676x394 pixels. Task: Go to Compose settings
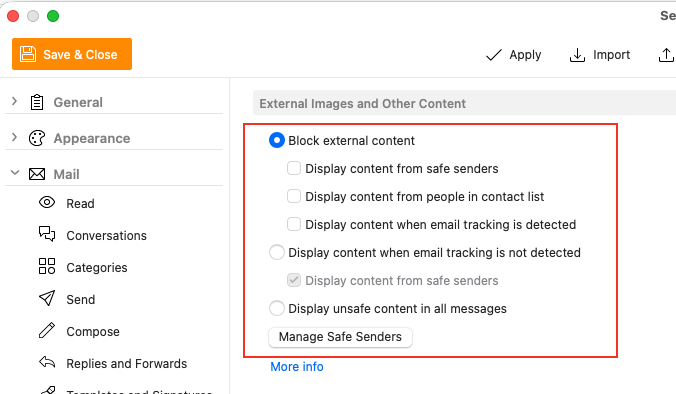pos(93,331)
